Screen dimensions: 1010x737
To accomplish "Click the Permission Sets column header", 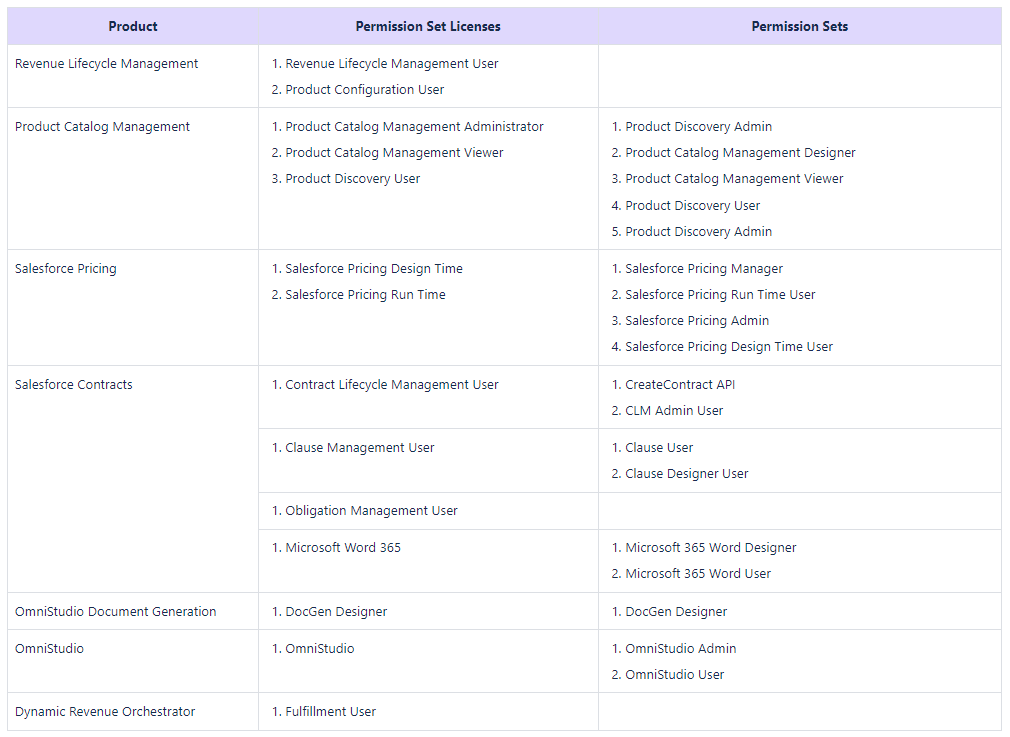I will coord(799,26).
